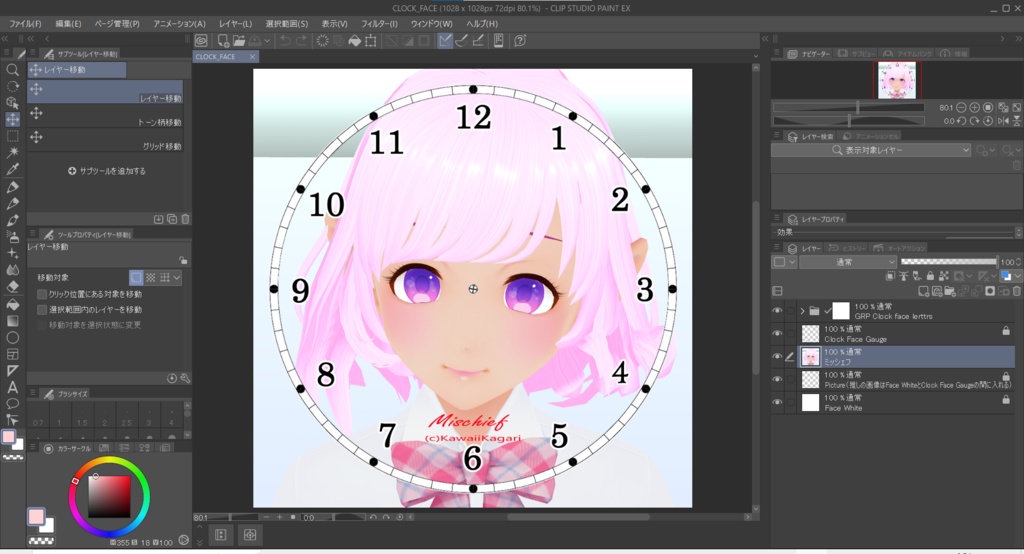This screenshot has width=1024, height=554.
Task: Select the Figure ellipse tool
Action: [12, 337]
